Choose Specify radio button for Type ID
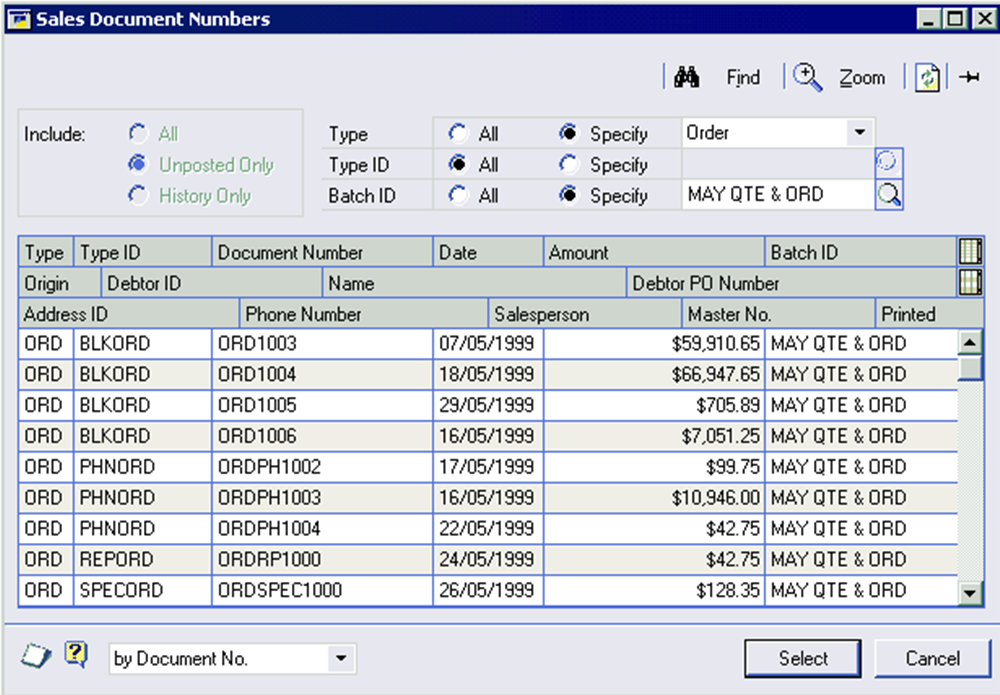This screenshot has height=695, width=1000. tap(569, 164)
